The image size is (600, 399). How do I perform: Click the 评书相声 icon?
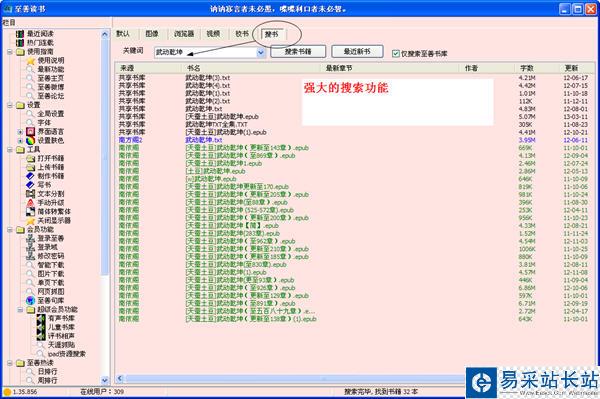click(x=41, y=336)
